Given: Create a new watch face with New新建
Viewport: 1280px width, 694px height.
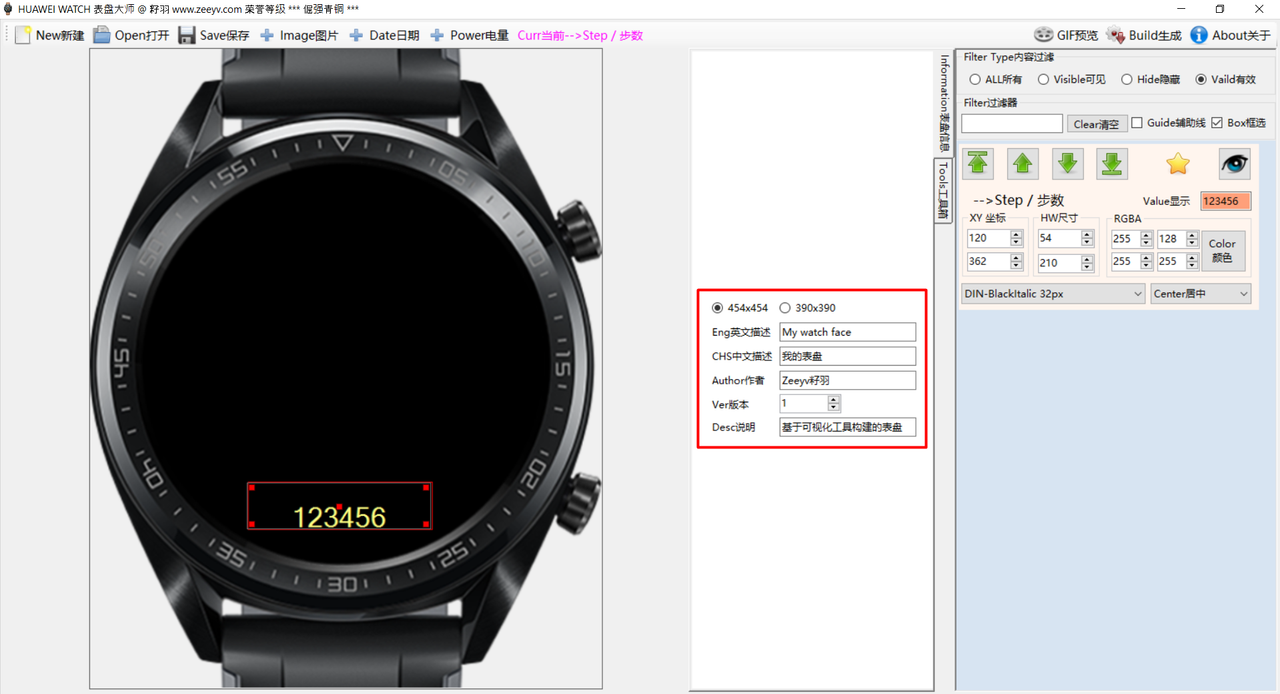Looking at the screenshot, I should 50,35.
